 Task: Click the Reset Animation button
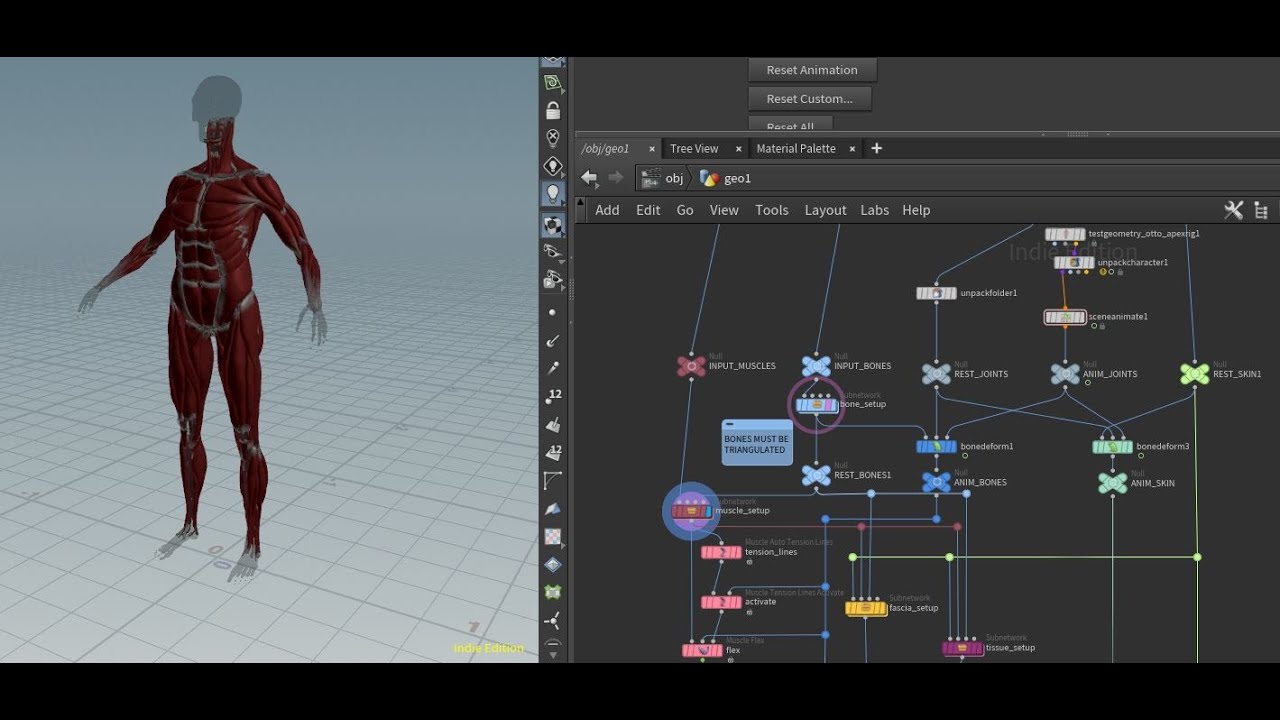click(812, 70)
